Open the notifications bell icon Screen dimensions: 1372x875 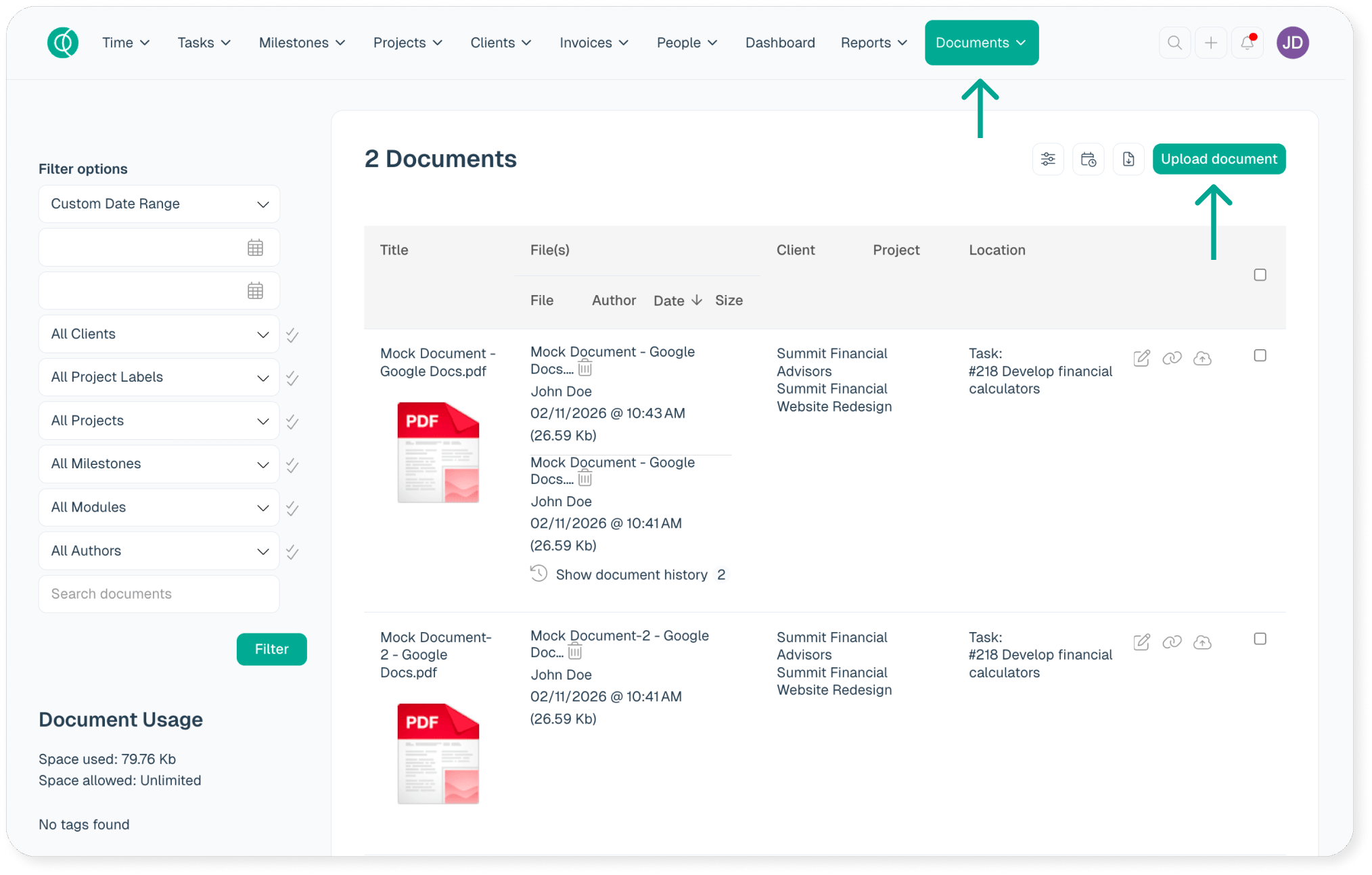(x=1247, y=43)
